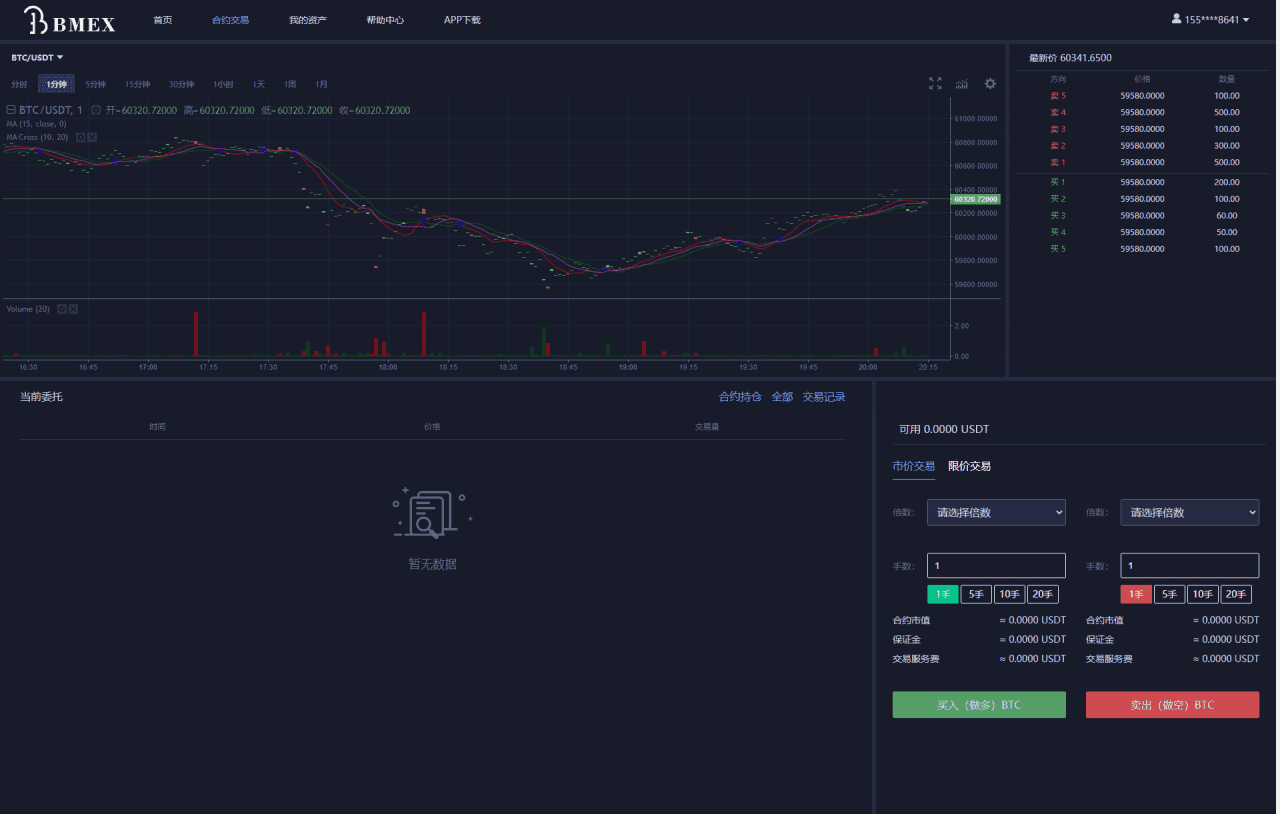Screen dimensions: 1280x814
Task: Remove the MA Cross indicator
Action: (92, 137)
